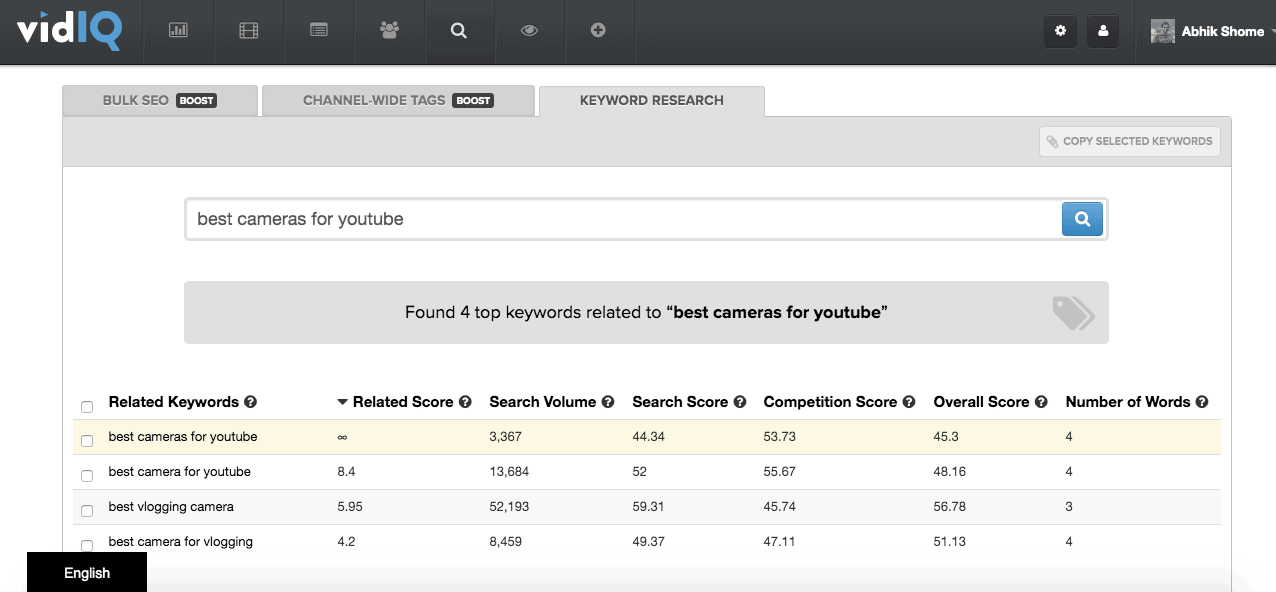Click help icon beside Search Volume

point(607,402)
